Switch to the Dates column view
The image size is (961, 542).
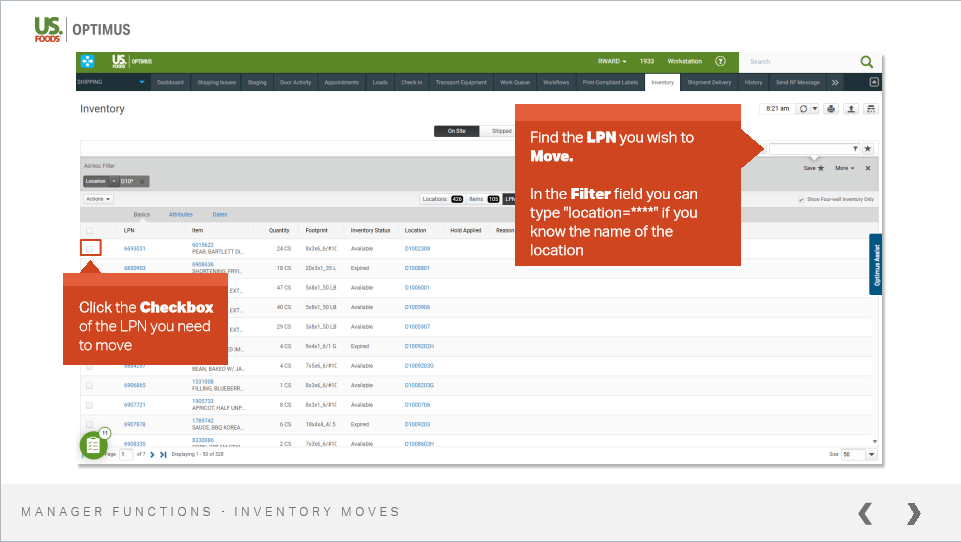coord(220,215)
